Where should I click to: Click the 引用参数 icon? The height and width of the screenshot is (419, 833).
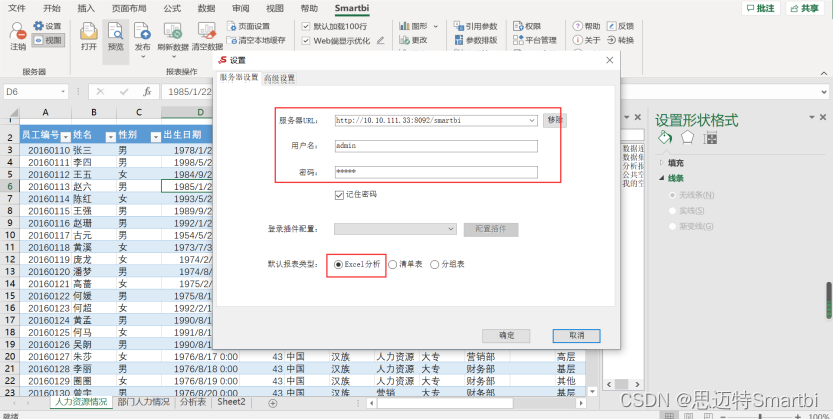(458, 26)
